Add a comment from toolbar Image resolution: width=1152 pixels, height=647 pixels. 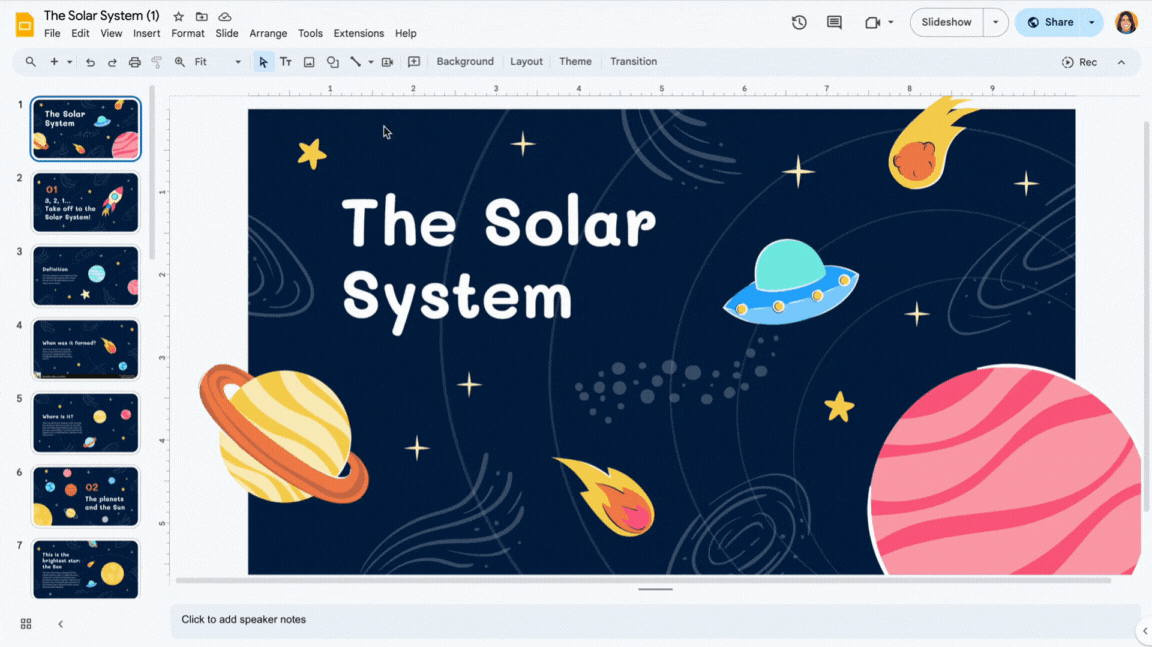tap(414, 62)
